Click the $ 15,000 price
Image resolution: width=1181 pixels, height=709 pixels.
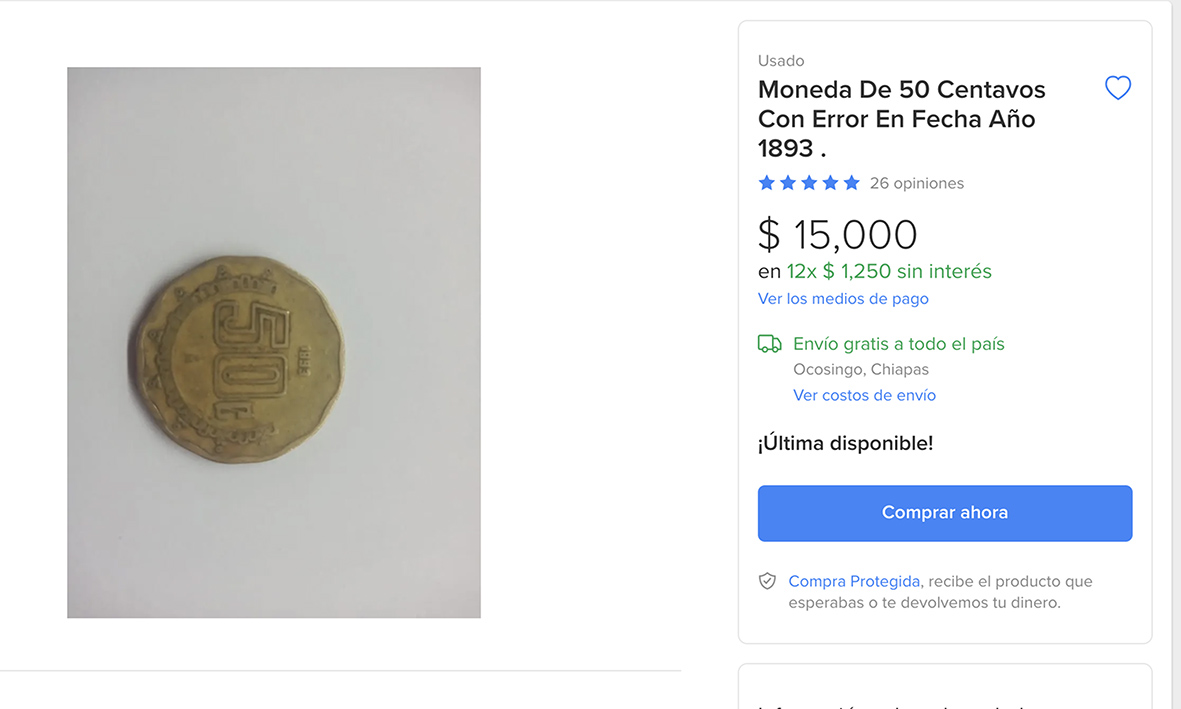tap(838, 234)
